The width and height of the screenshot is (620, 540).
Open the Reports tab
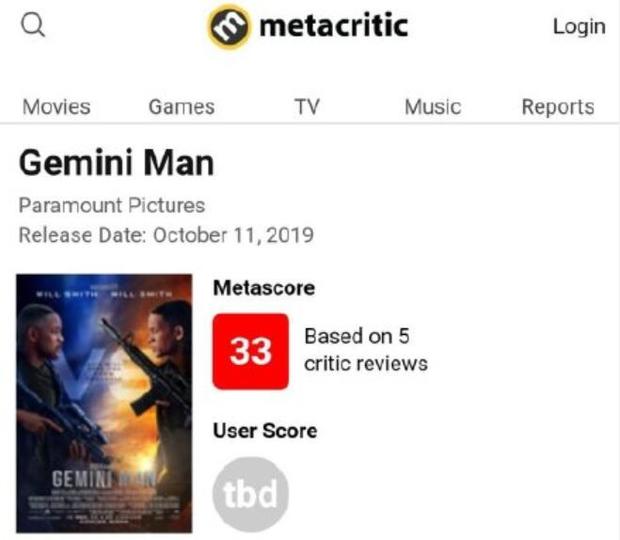(x=558, y=107)
